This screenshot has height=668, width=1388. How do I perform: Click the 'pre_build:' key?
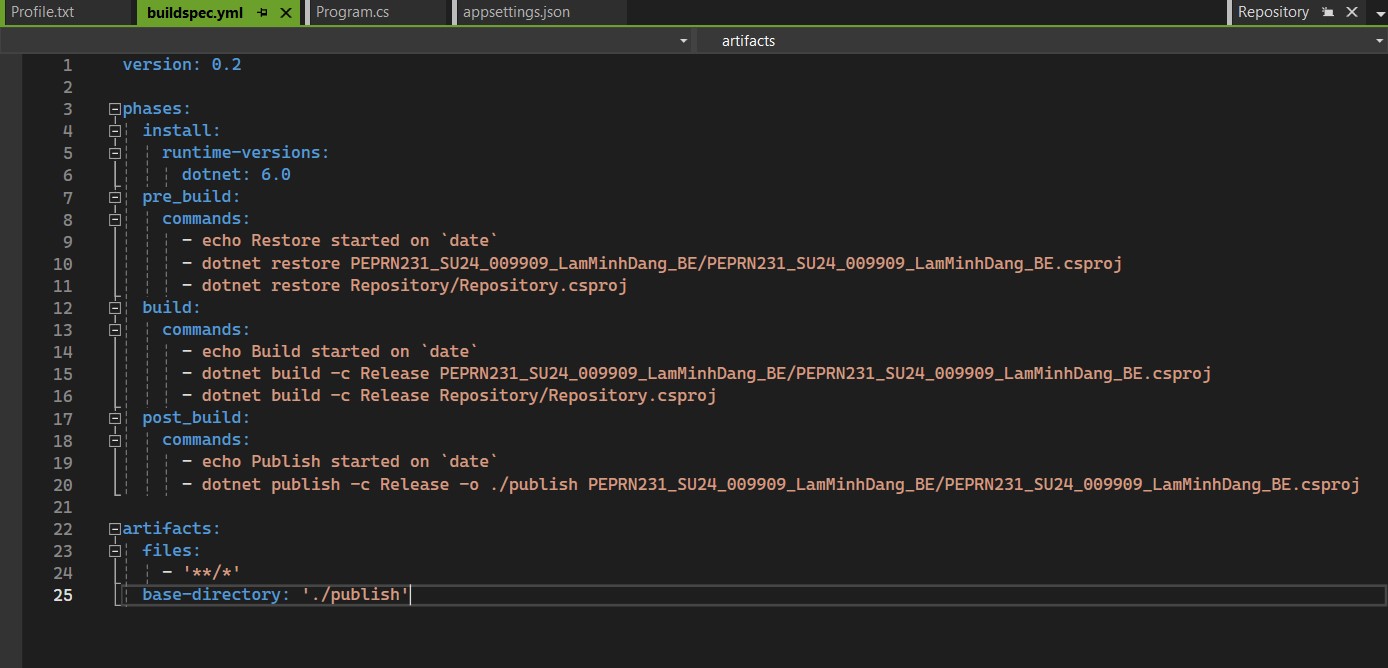(191, 197)
